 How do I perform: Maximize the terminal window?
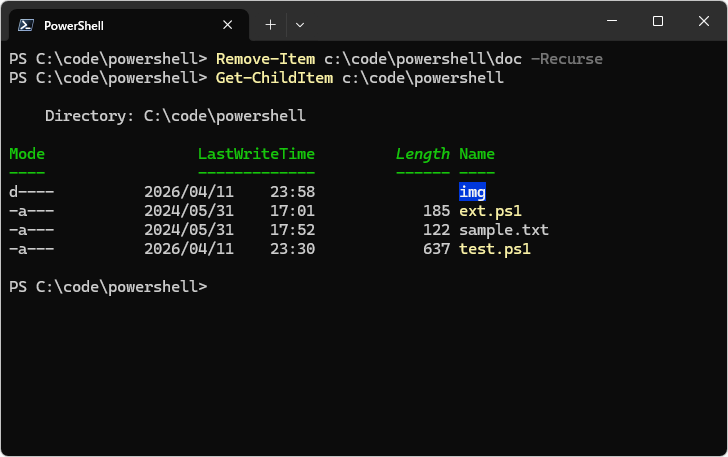[x=658, y=21]
